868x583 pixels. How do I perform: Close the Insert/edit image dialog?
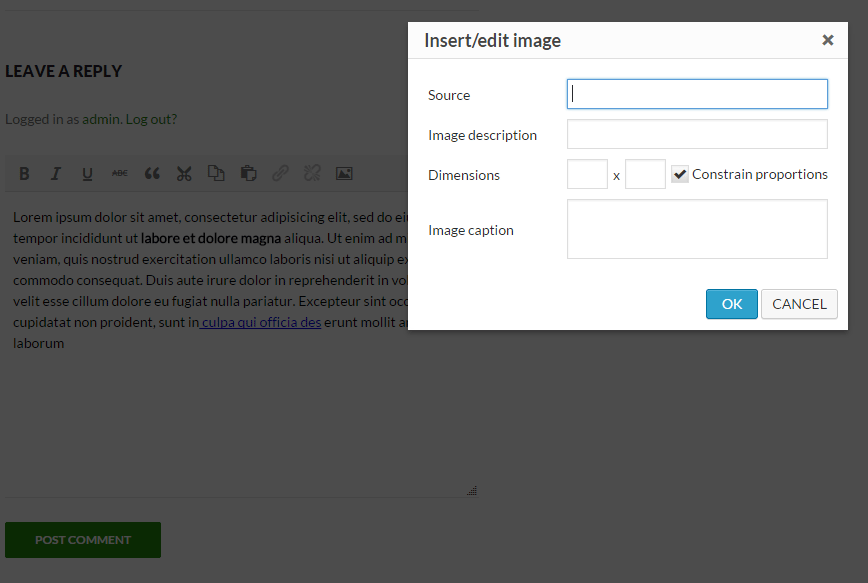pyautogui.click(x=828, y=40)
